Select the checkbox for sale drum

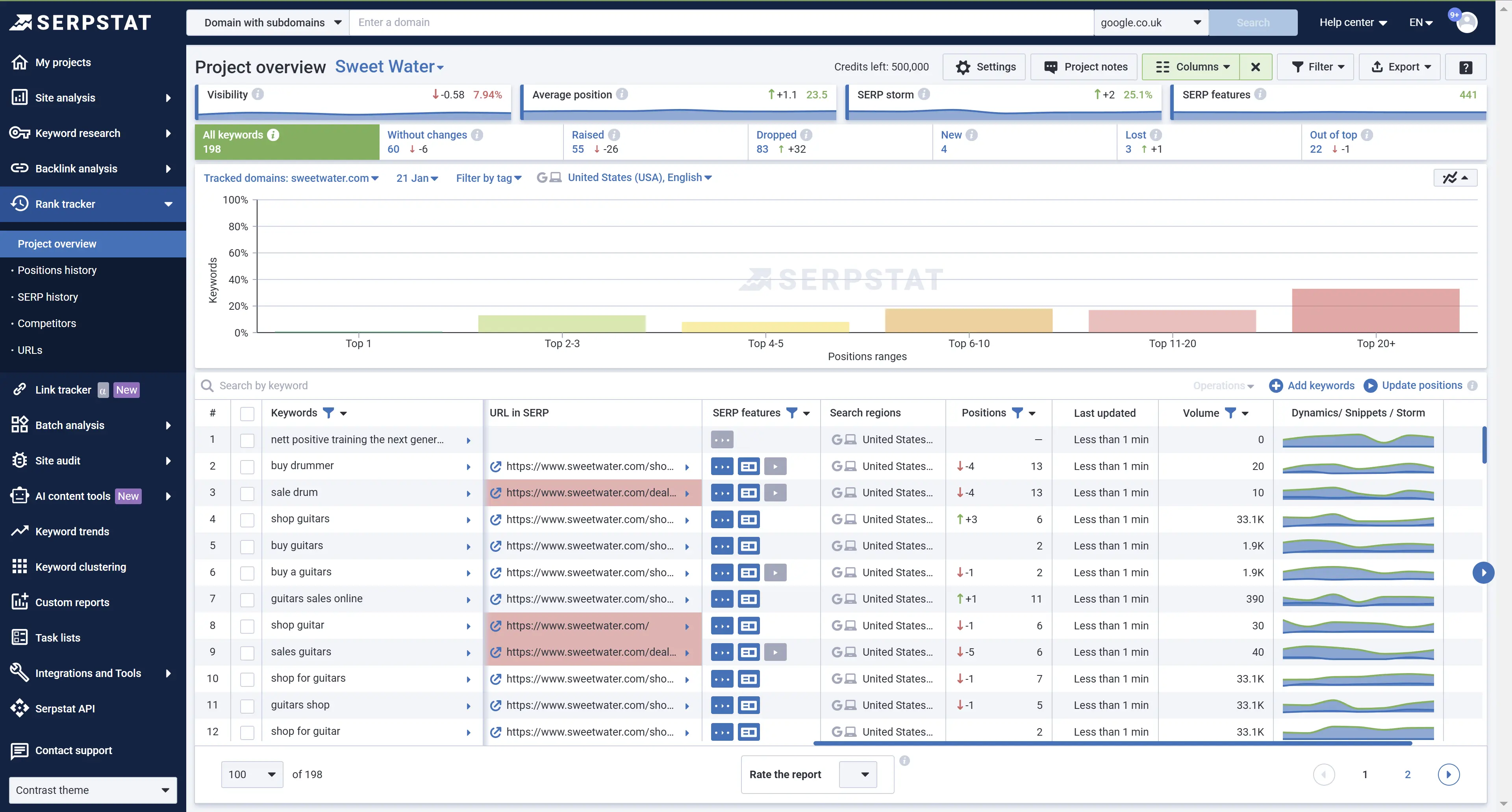point(247,494)
